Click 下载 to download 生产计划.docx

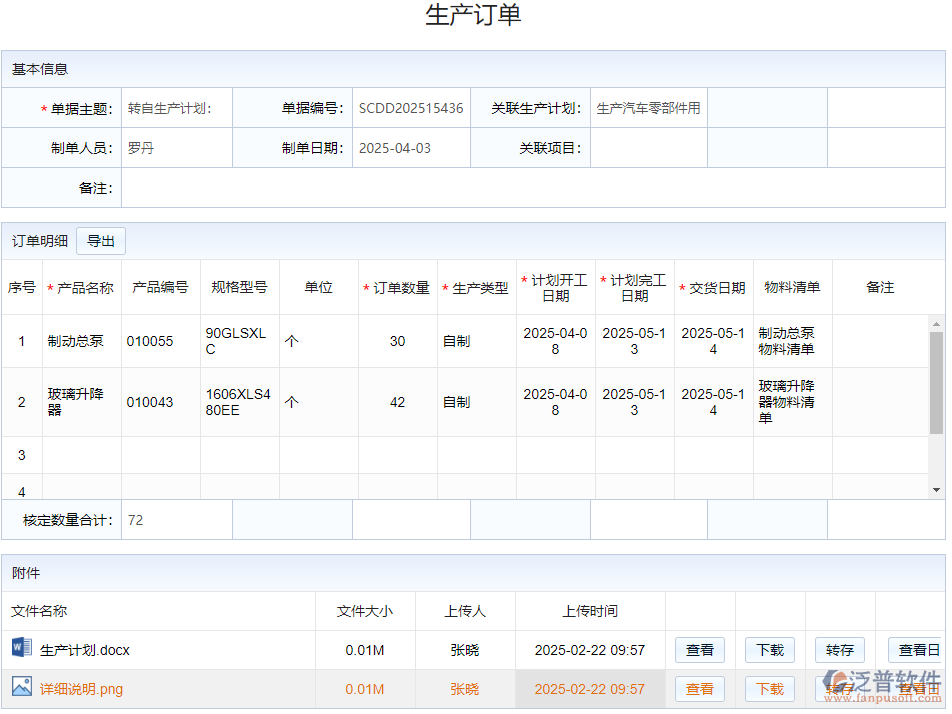click(769, 650)
